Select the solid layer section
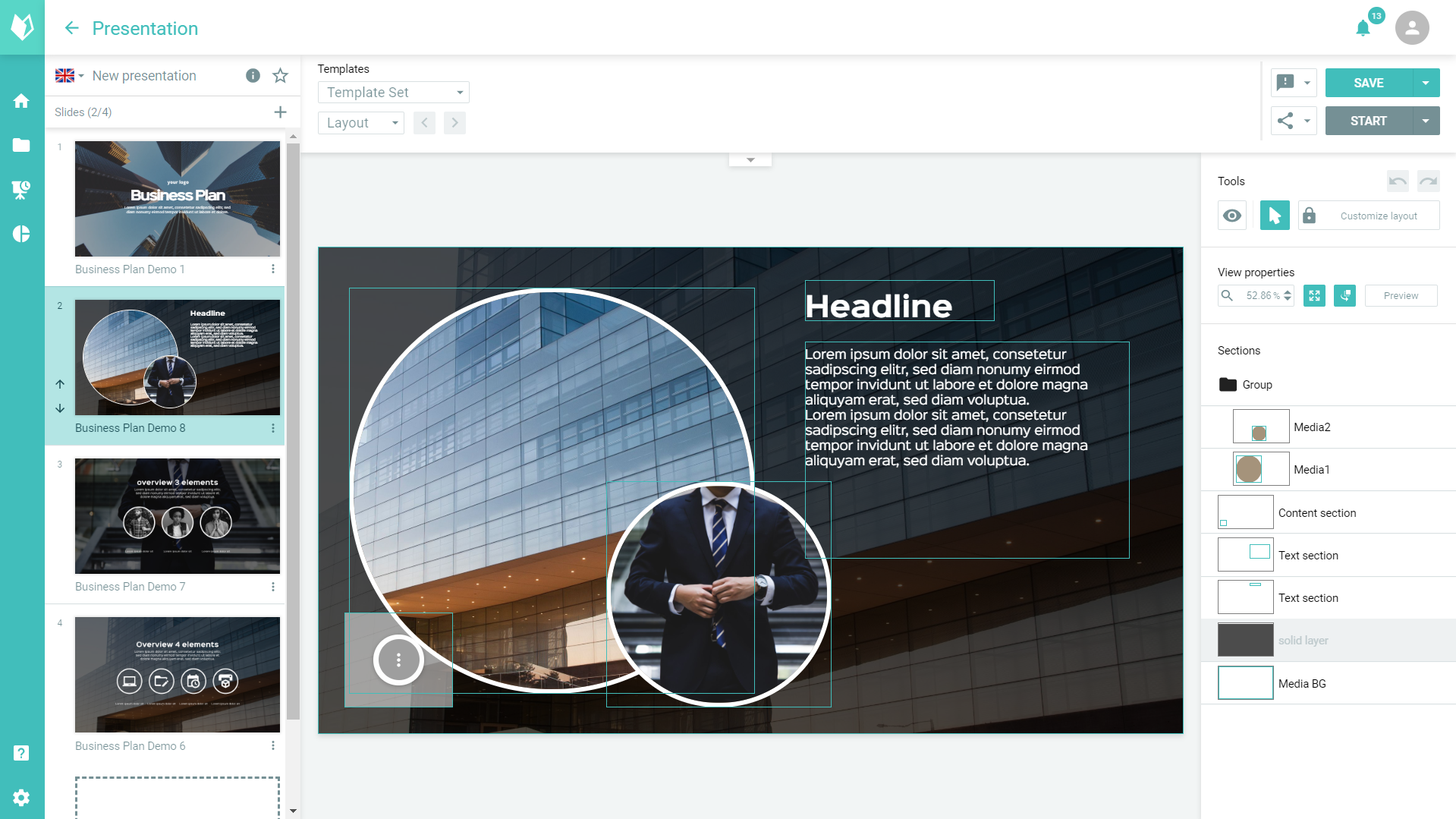Screen dimensions: 1456x819 (1329, 641)
